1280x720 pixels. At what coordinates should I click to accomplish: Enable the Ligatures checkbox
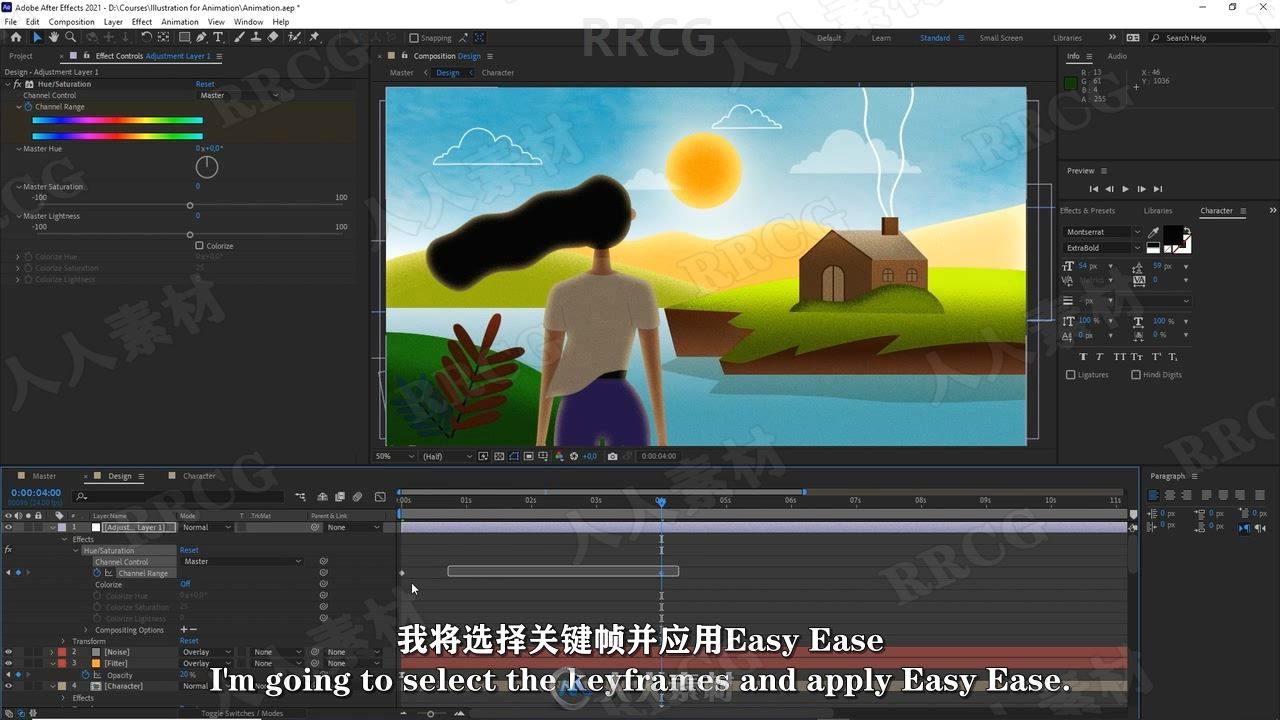click(1071, 375)
